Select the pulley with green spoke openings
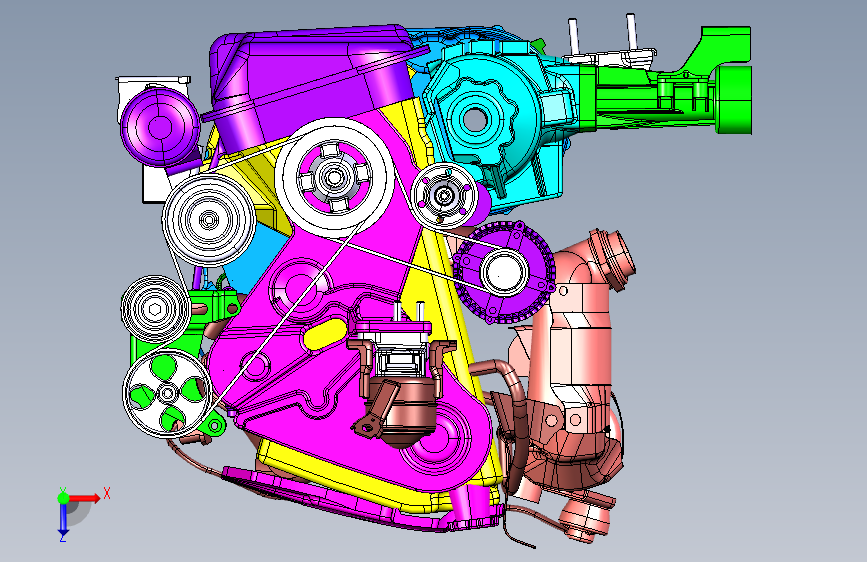Viewport: 867px width, 562px height. (167, 393)
